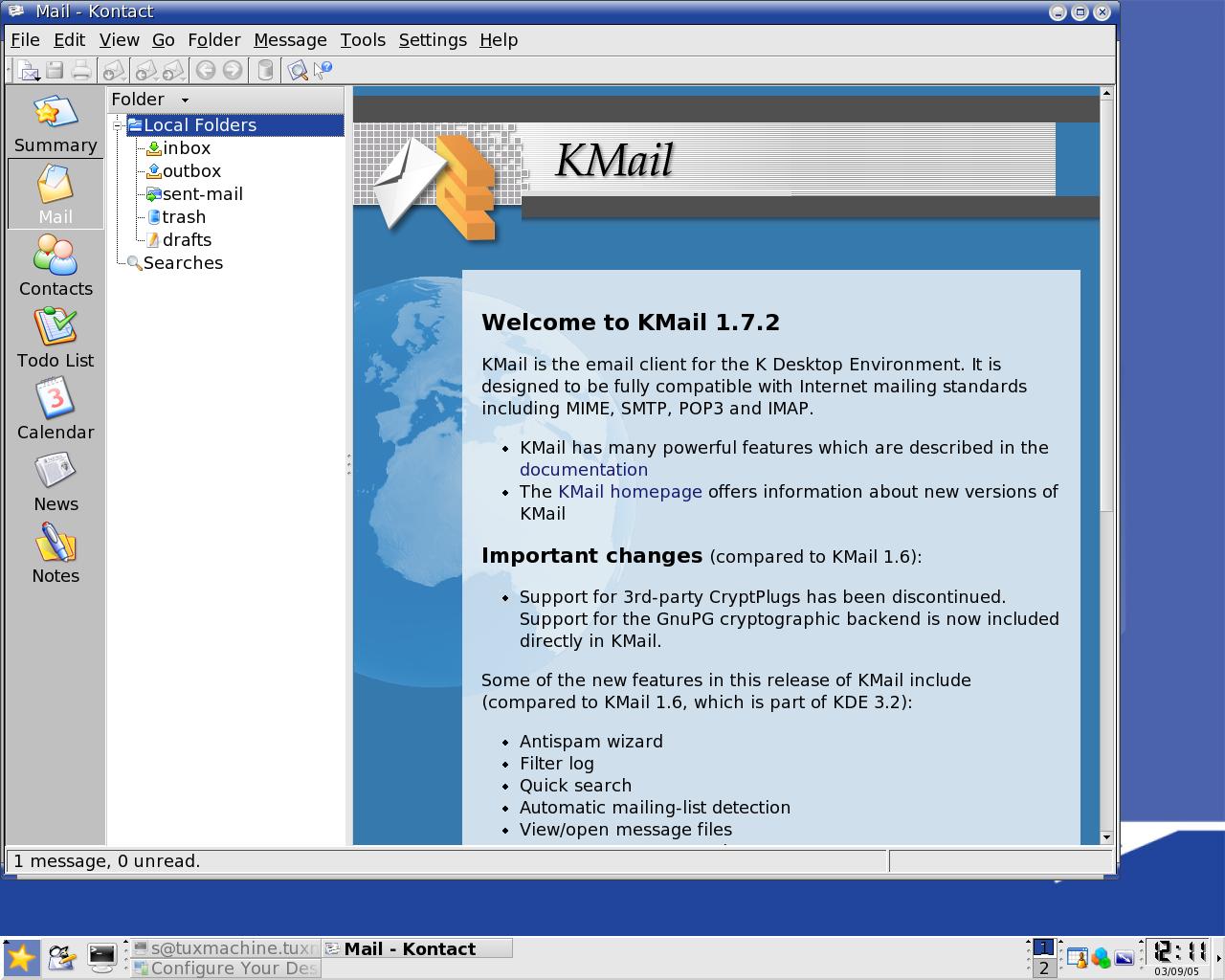This screenshot has width=1225, height=980.
Task: Open the File menu
Action: tap(25, 40)
